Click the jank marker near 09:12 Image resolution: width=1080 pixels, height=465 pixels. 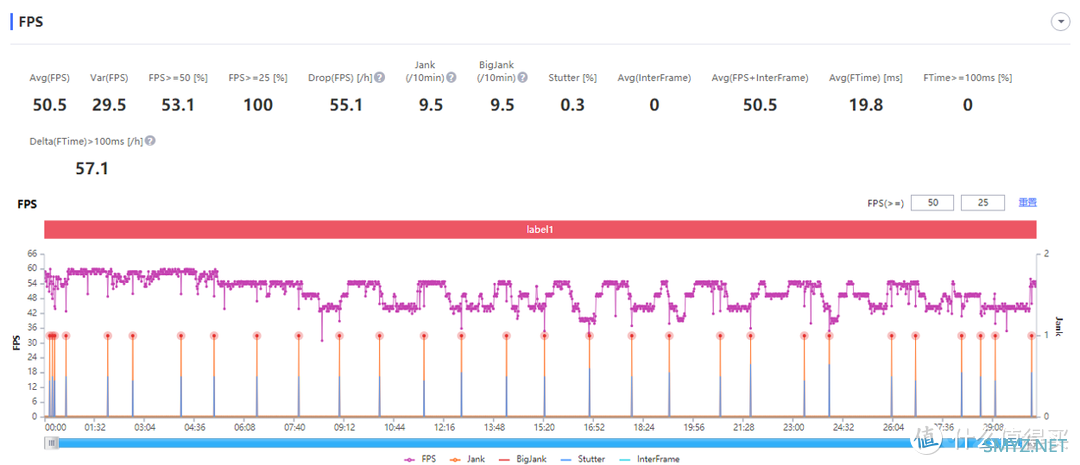coord(339,335)
